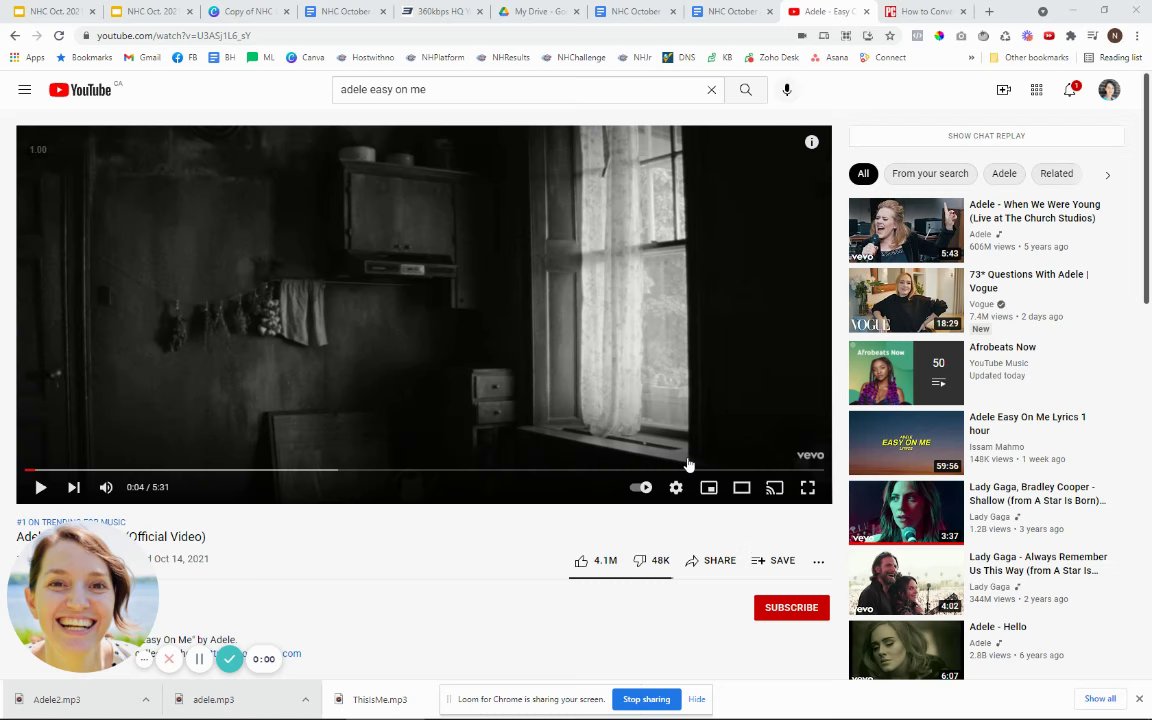This screenshot has height=720, width=1152.
Task: Like the video (4.1M)
Action: coord(595,561)
